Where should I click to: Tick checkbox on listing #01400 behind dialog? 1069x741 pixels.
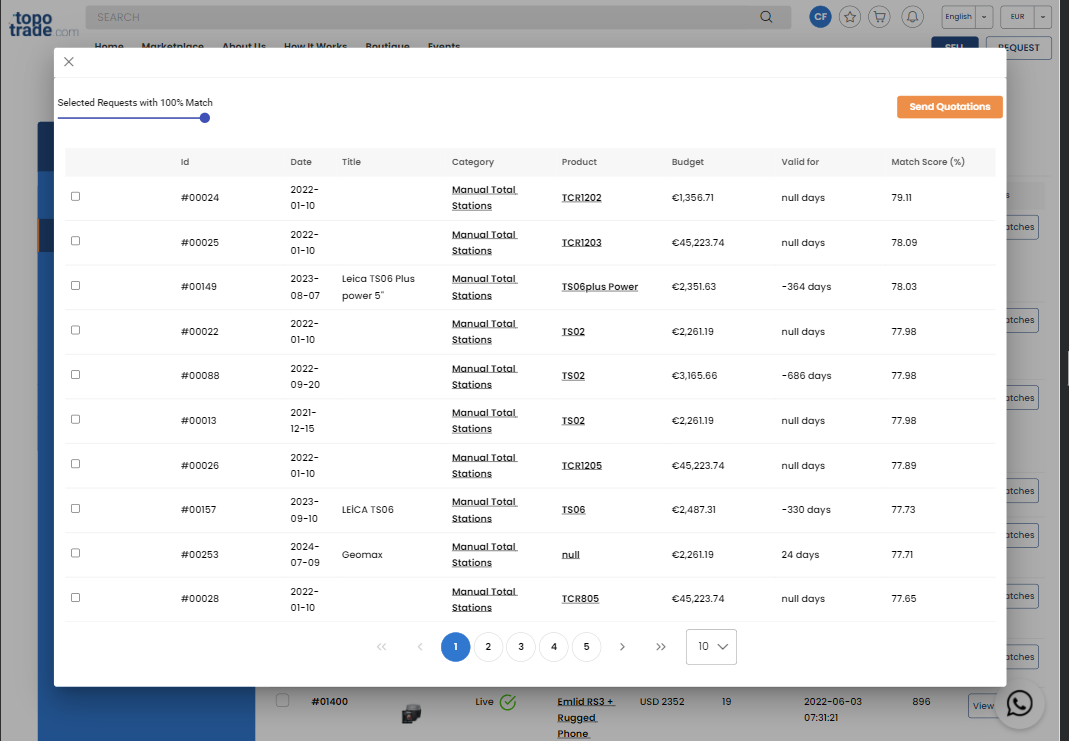point(282,701)
